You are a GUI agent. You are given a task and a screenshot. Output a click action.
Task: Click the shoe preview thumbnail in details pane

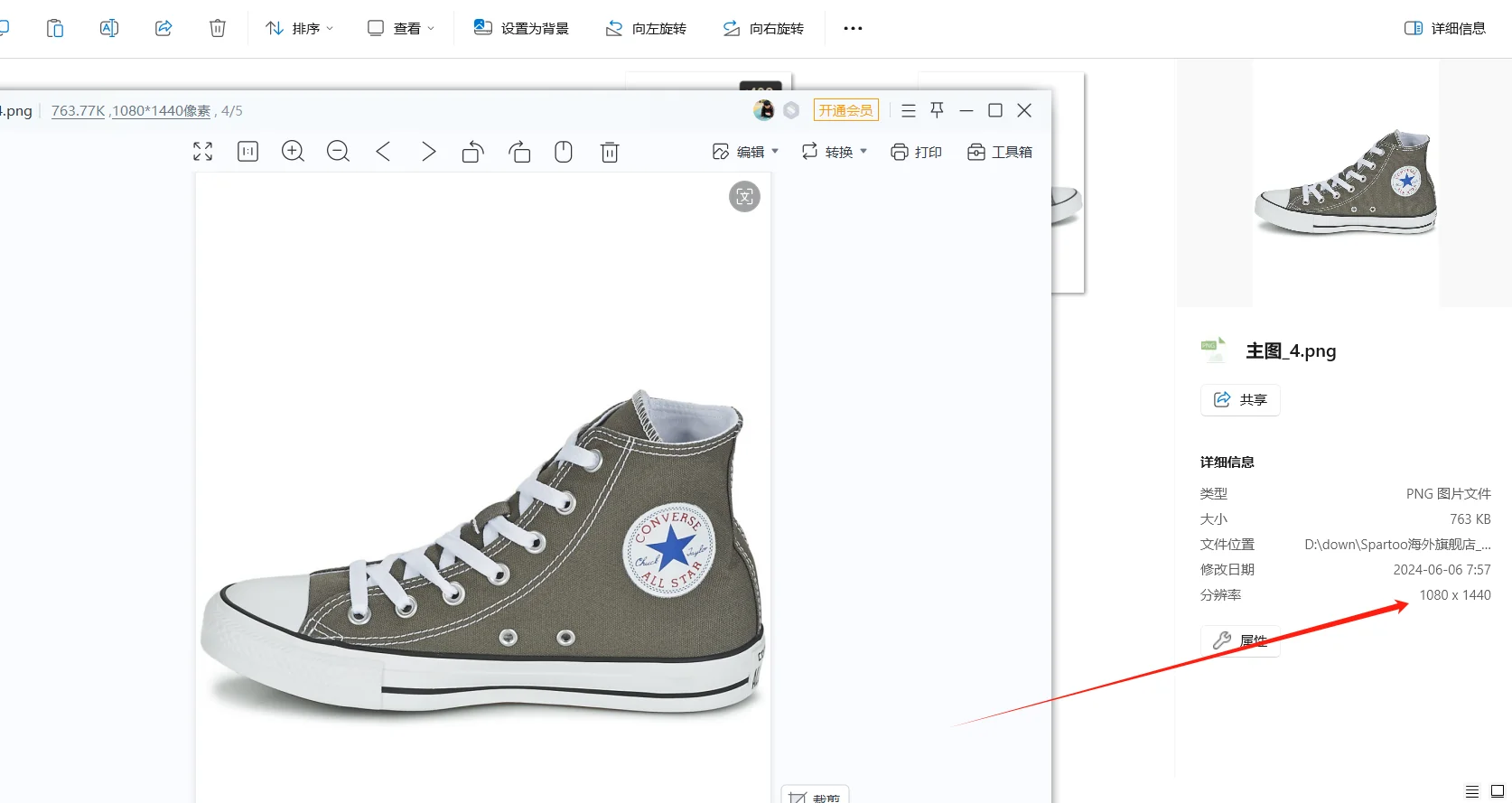coord(1345,184)
